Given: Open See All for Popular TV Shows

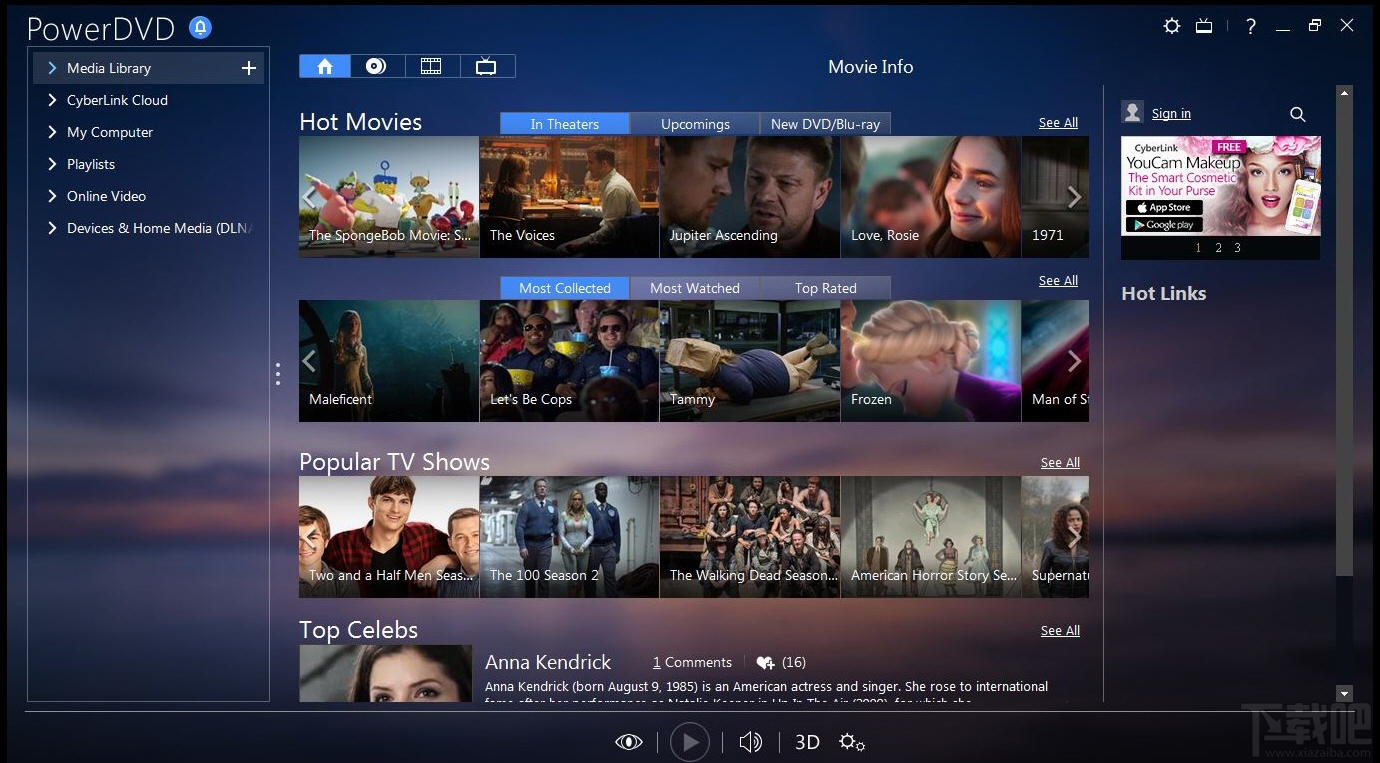Looking at the screenshot, I should click(x=1060, y=462).
